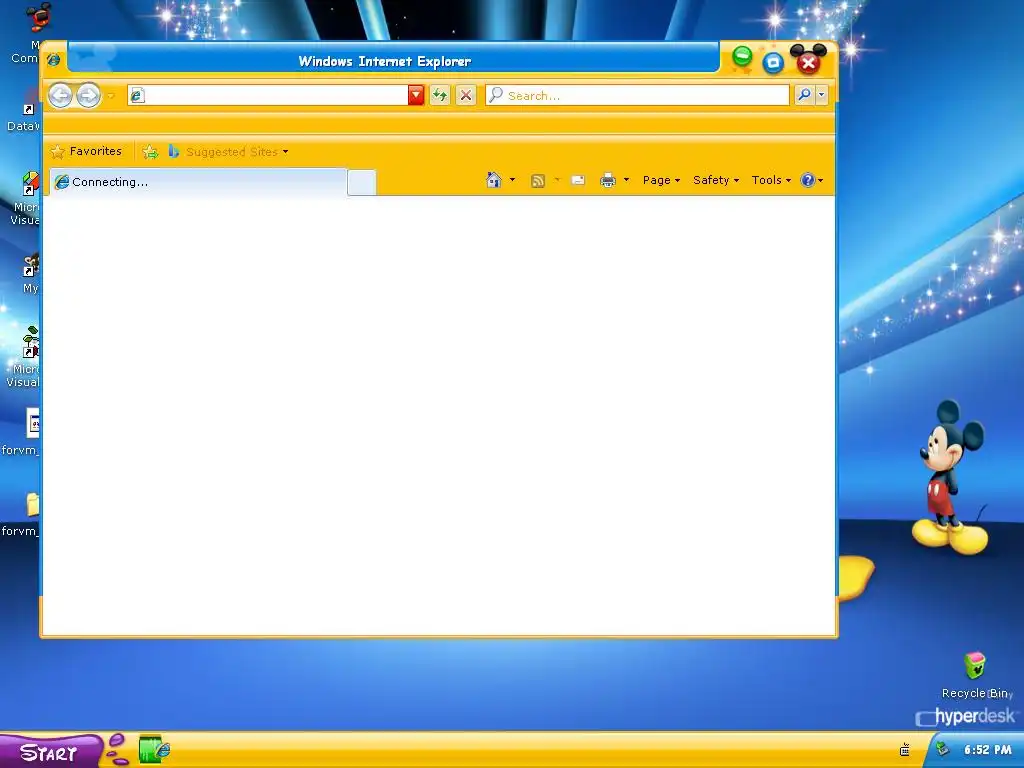
Task: Minimize the Internet Explorer window
Action: click(742, 57)
